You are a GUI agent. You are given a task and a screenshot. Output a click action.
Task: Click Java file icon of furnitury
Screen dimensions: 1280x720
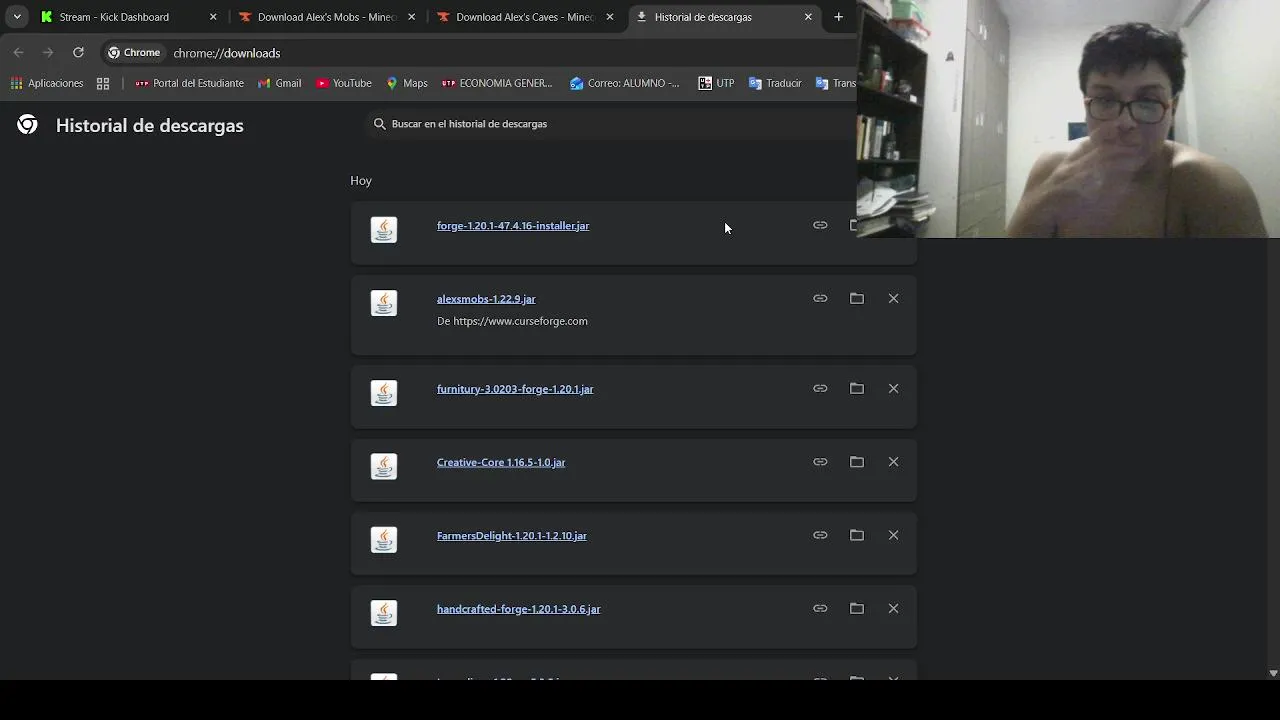[384, 393]
